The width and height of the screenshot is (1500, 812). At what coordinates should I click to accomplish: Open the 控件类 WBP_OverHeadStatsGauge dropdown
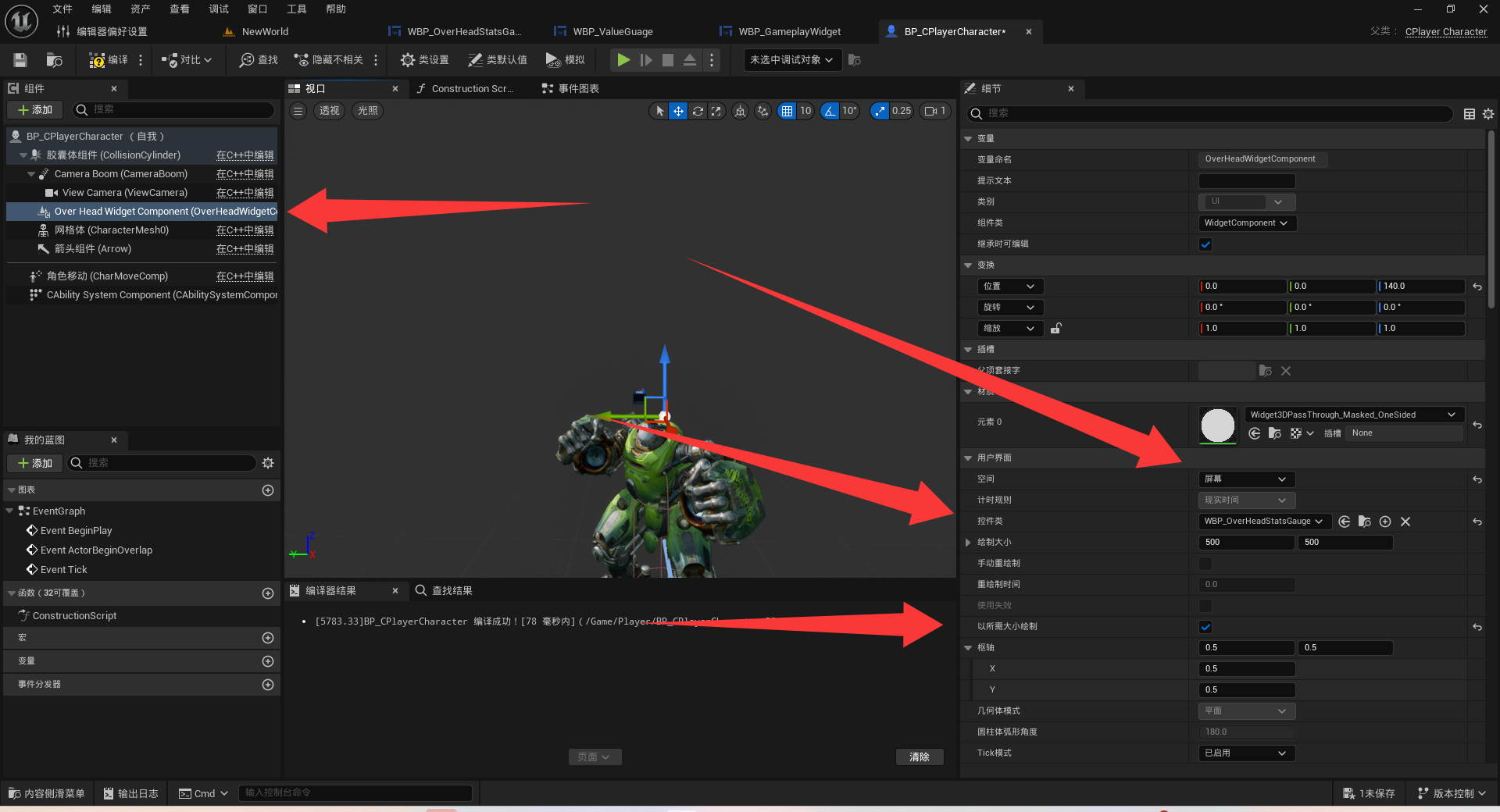point(1264,522)
